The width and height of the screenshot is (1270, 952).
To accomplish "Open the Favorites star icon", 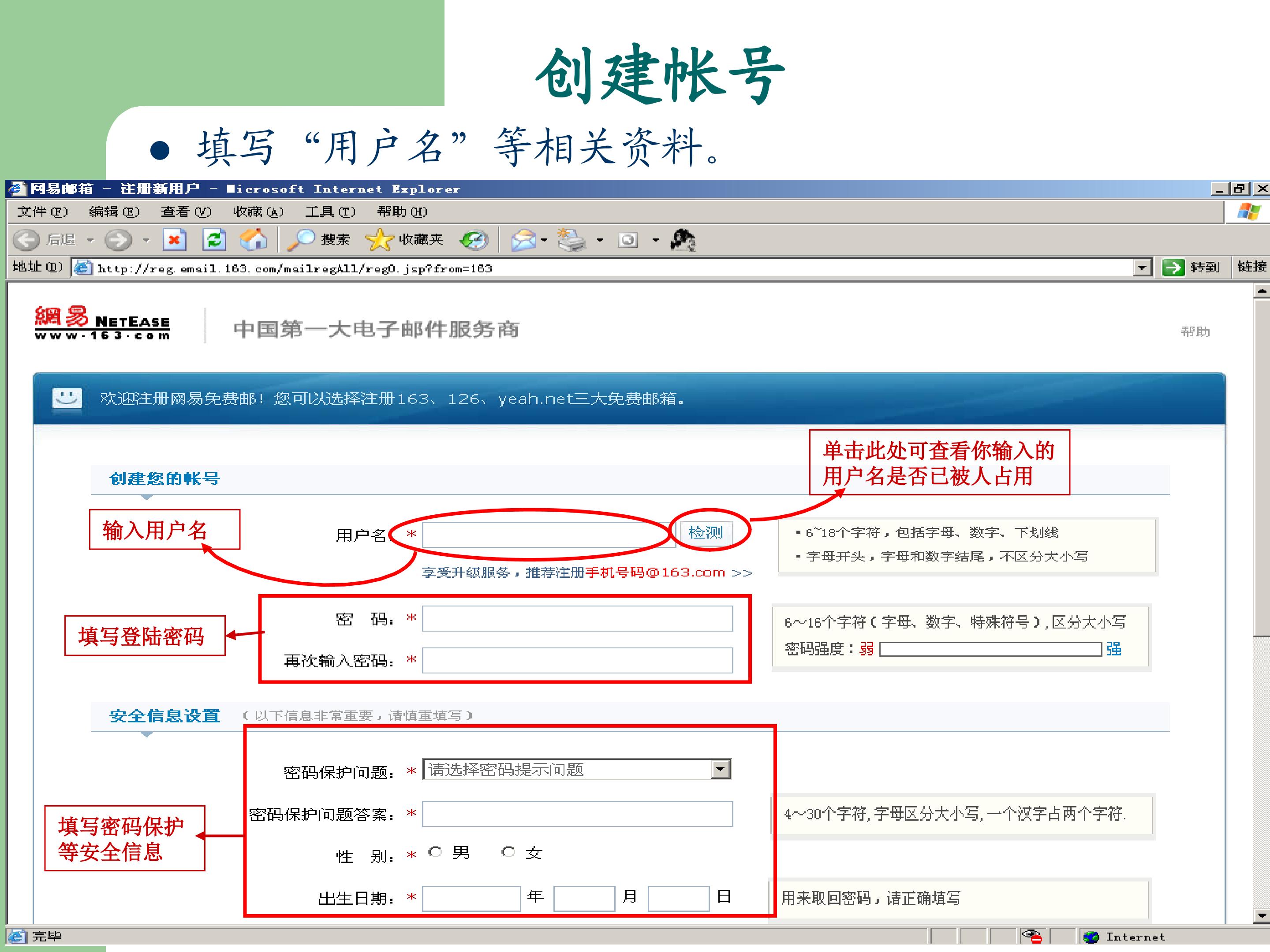I will [x=379, y=239].
